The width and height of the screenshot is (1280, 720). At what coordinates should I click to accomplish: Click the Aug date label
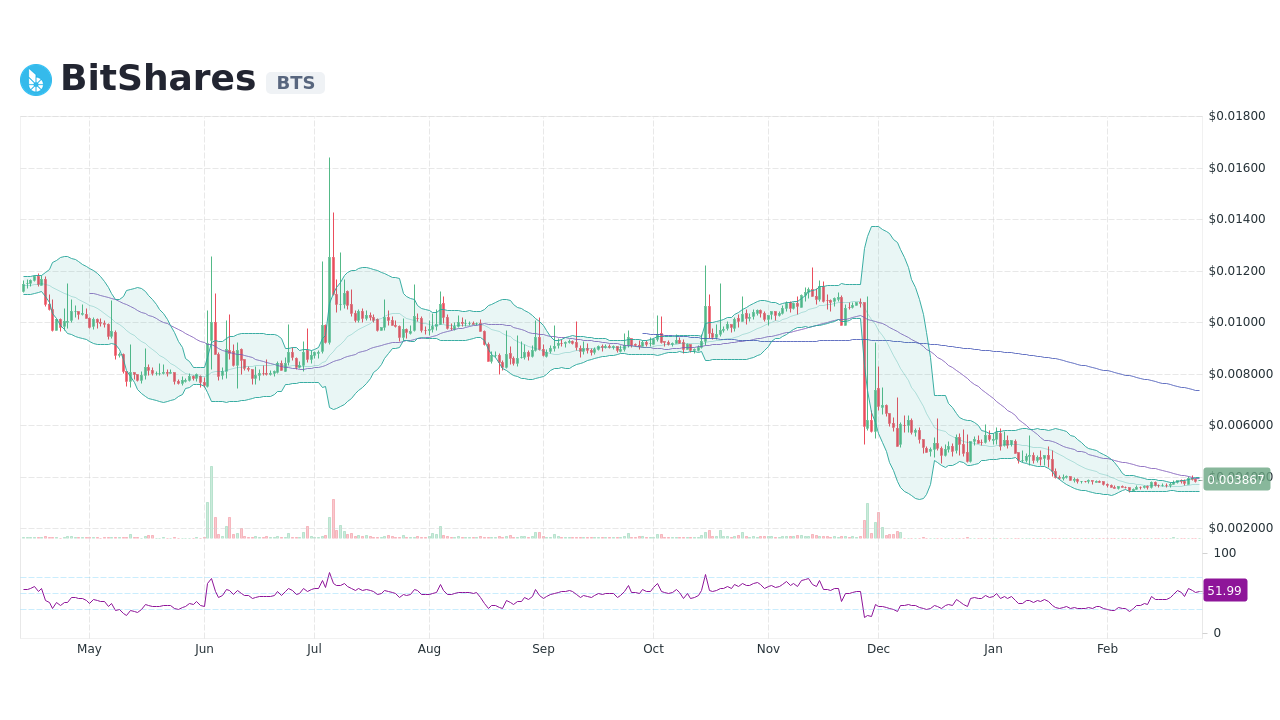point(429,649)
